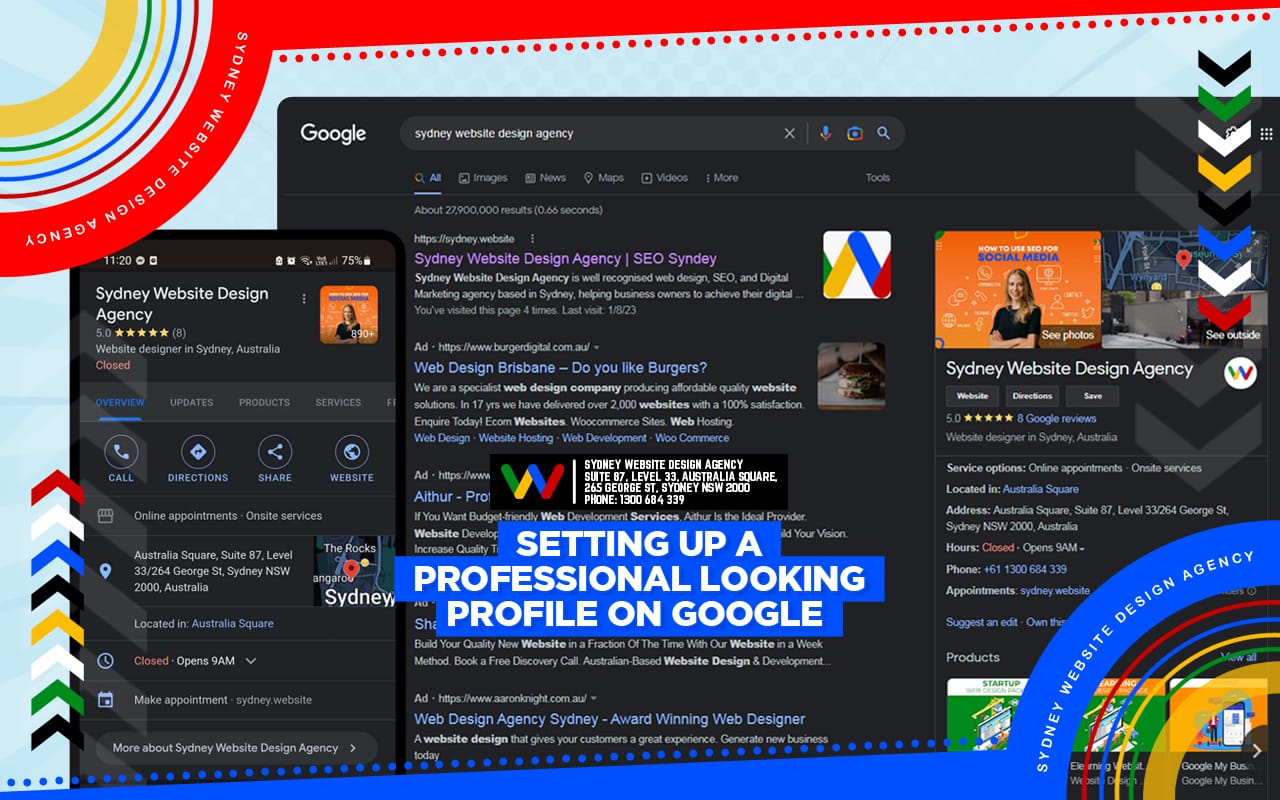Screen dimensions: 1280x800
Task: Open the Google apps grid icon
Action: click(x=1268, y=132)
